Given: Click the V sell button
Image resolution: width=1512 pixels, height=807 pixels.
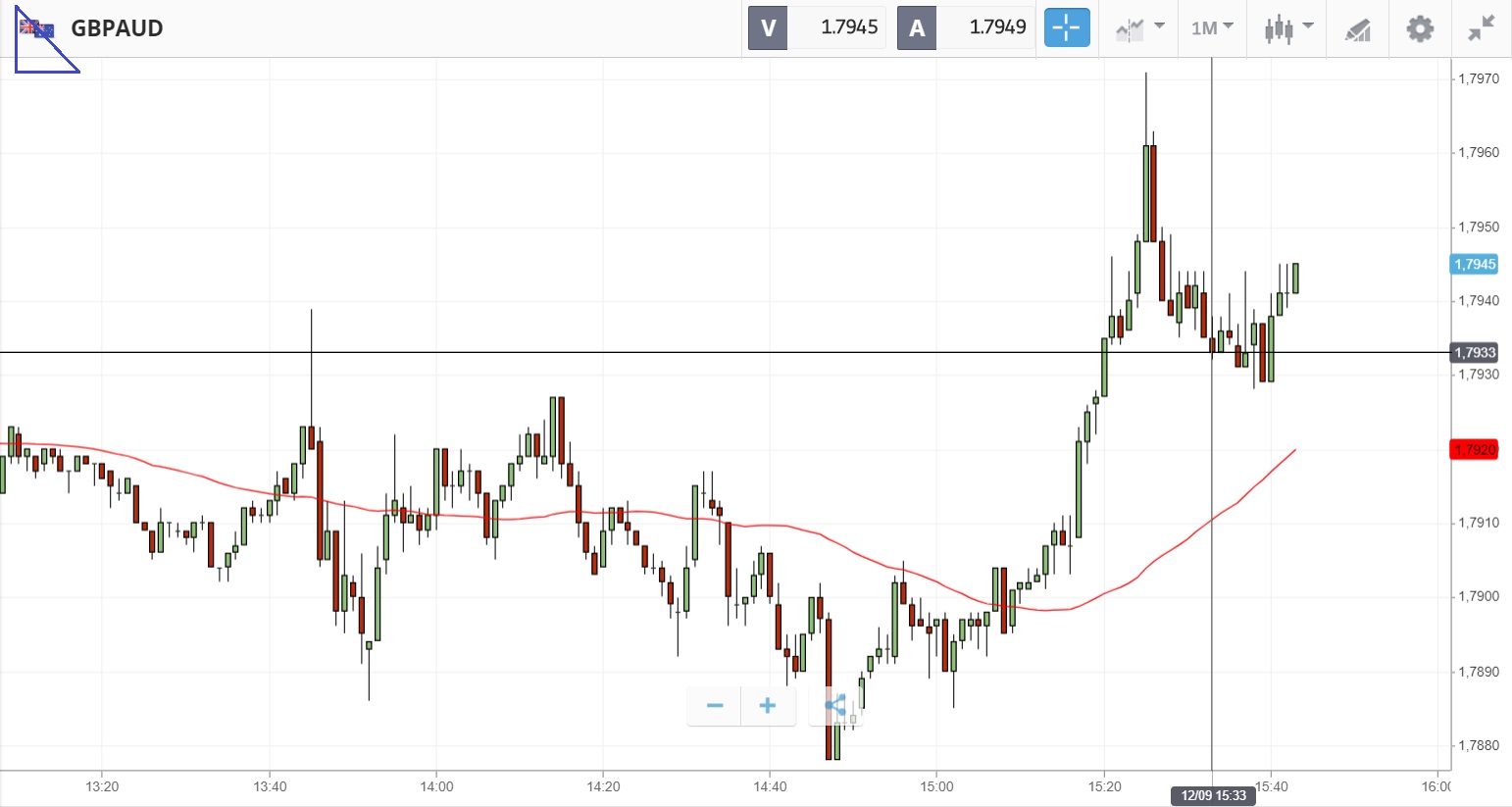Looking at the screenshot, I should click(x=768, y=27).
